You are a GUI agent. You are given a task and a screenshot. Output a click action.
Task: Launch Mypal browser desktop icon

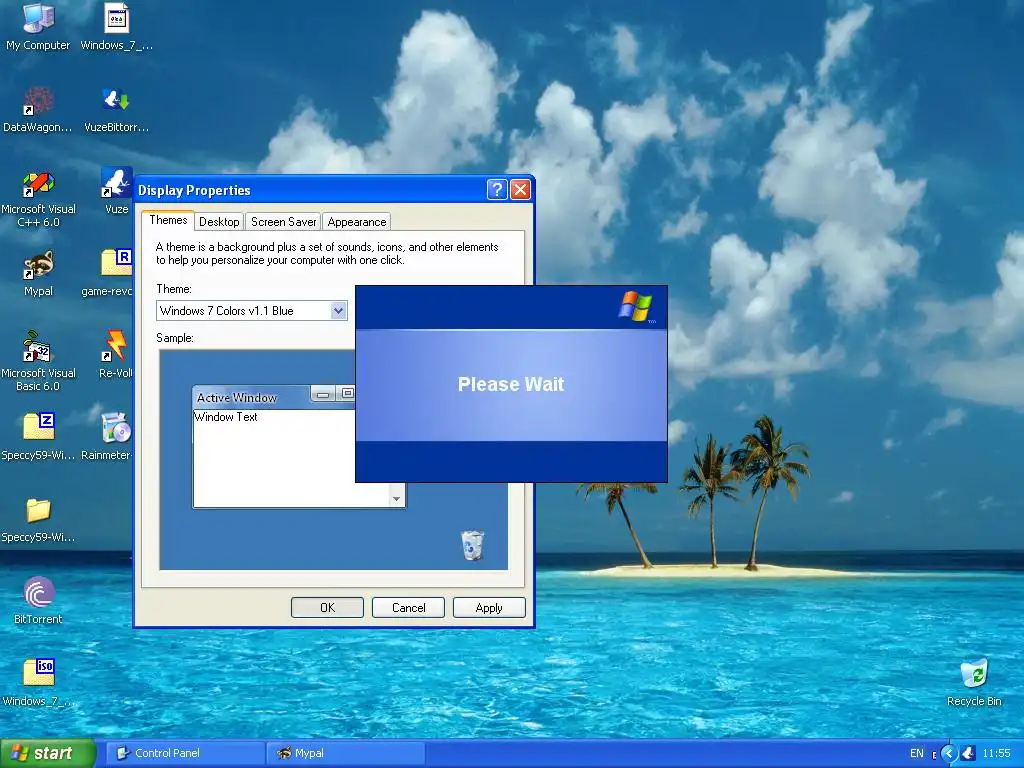[38, 273]
